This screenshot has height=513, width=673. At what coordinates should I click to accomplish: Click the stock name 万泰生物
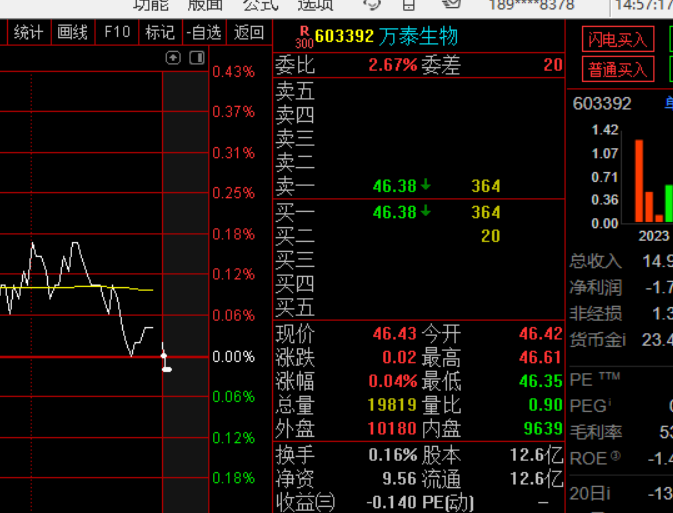418,36
